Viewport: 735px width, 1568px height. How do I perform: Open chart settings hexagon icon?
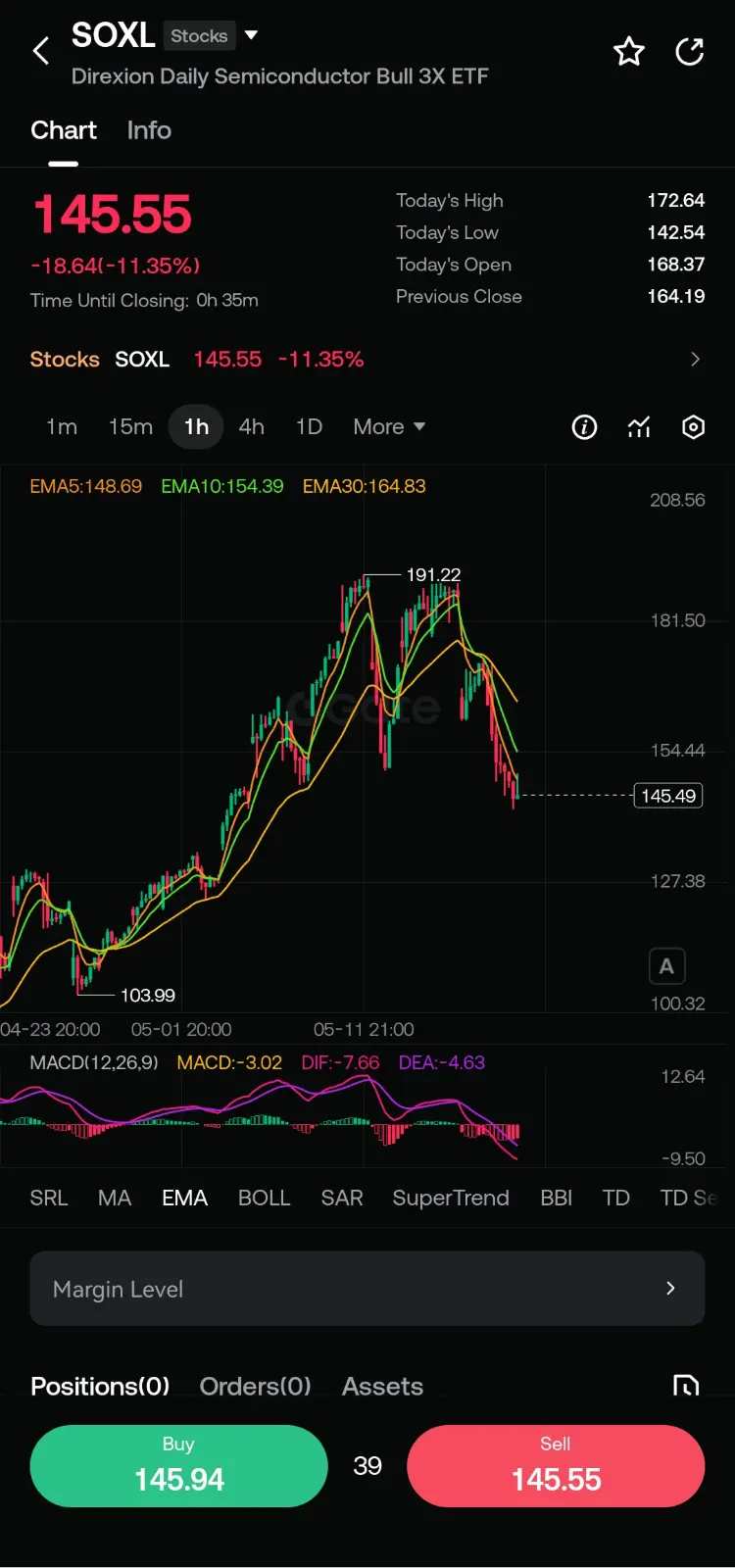(693, 427)
